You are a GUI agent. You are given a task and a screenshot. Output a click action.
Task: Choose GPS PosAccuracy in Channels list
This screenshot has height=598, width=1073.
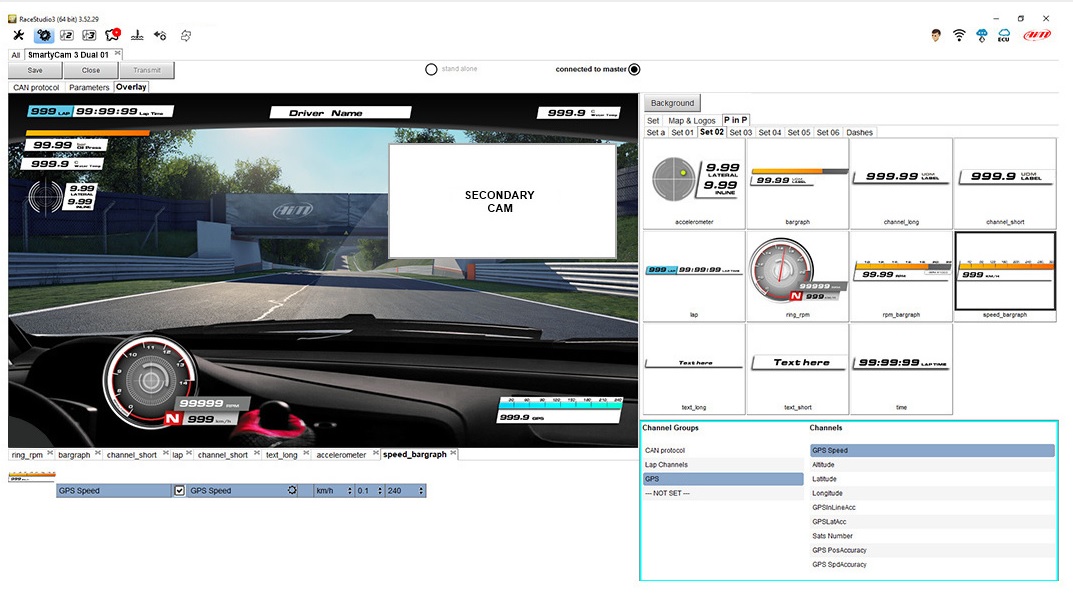click(932, 550)
